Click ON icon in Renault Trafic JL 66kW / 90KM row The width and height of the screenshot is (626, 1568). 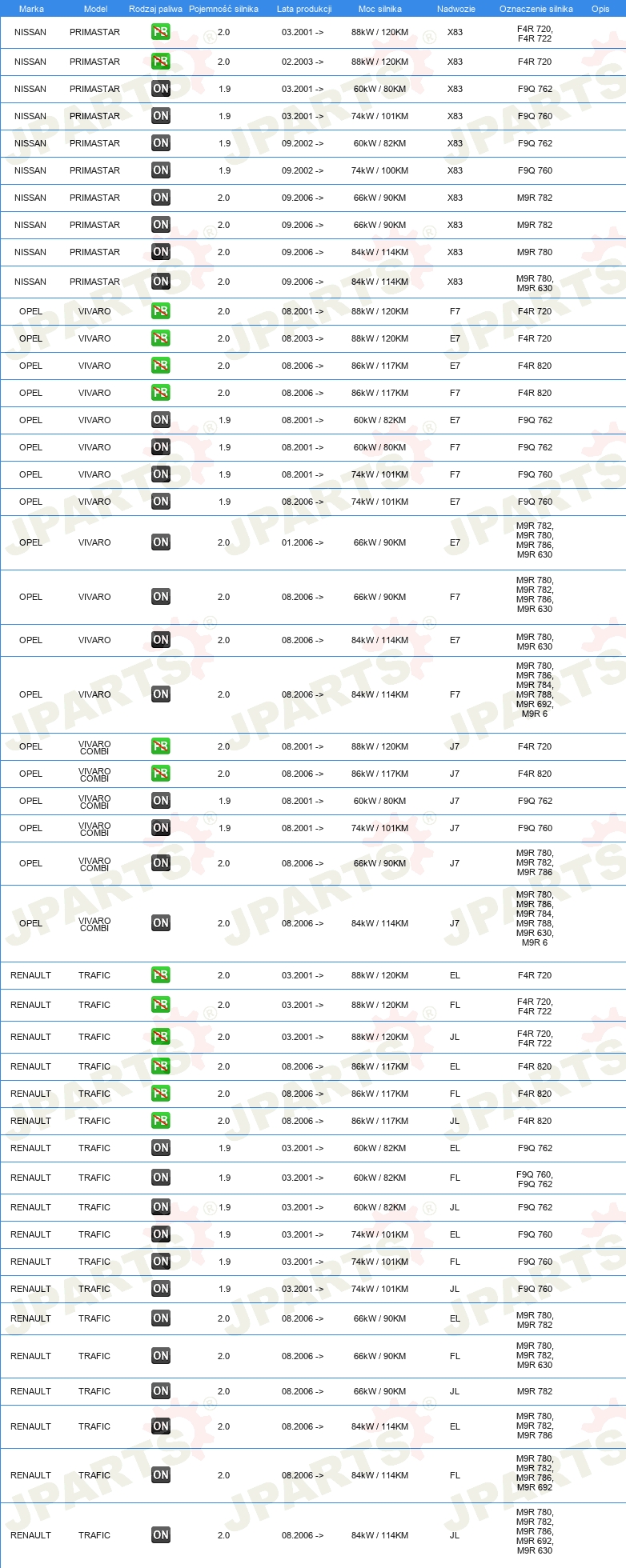click(x=161, y=1391)
